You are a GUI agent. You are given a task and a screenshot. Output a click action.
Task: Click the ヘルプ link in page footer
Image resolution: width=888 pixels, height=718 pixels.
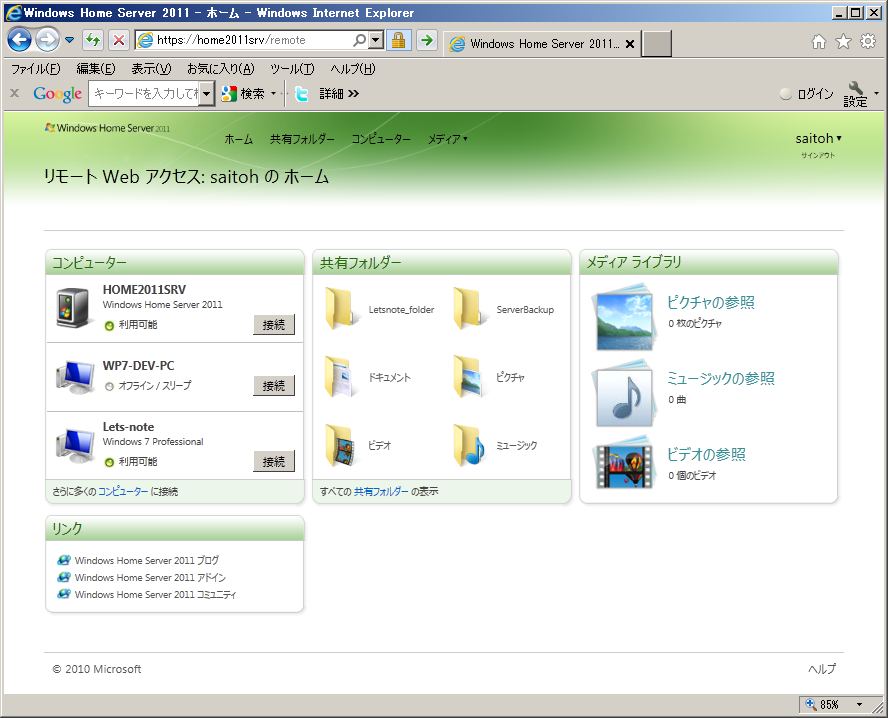pyautogui.click(x=821, y=669)
